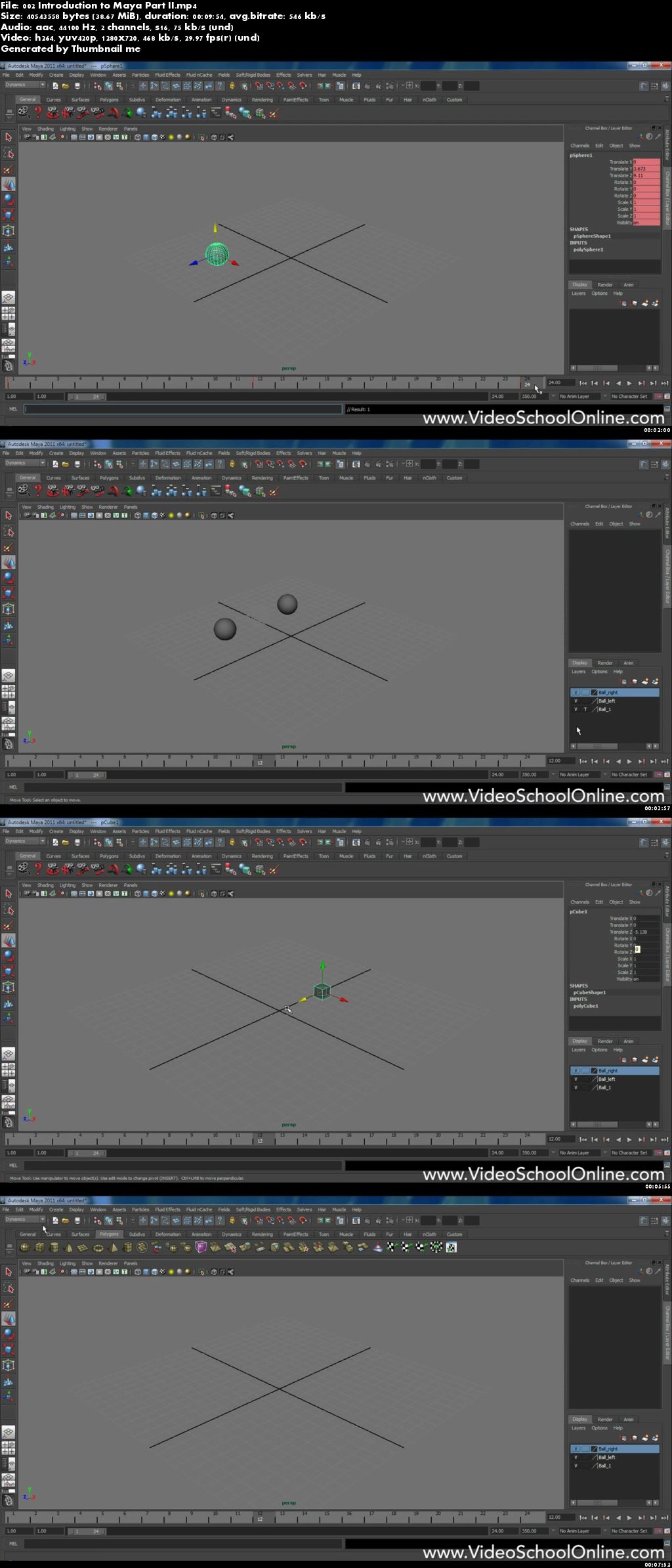Open the Render layer tab below the pCube1 channel box
This screenshot has height=1568, width=672.
605,1041
